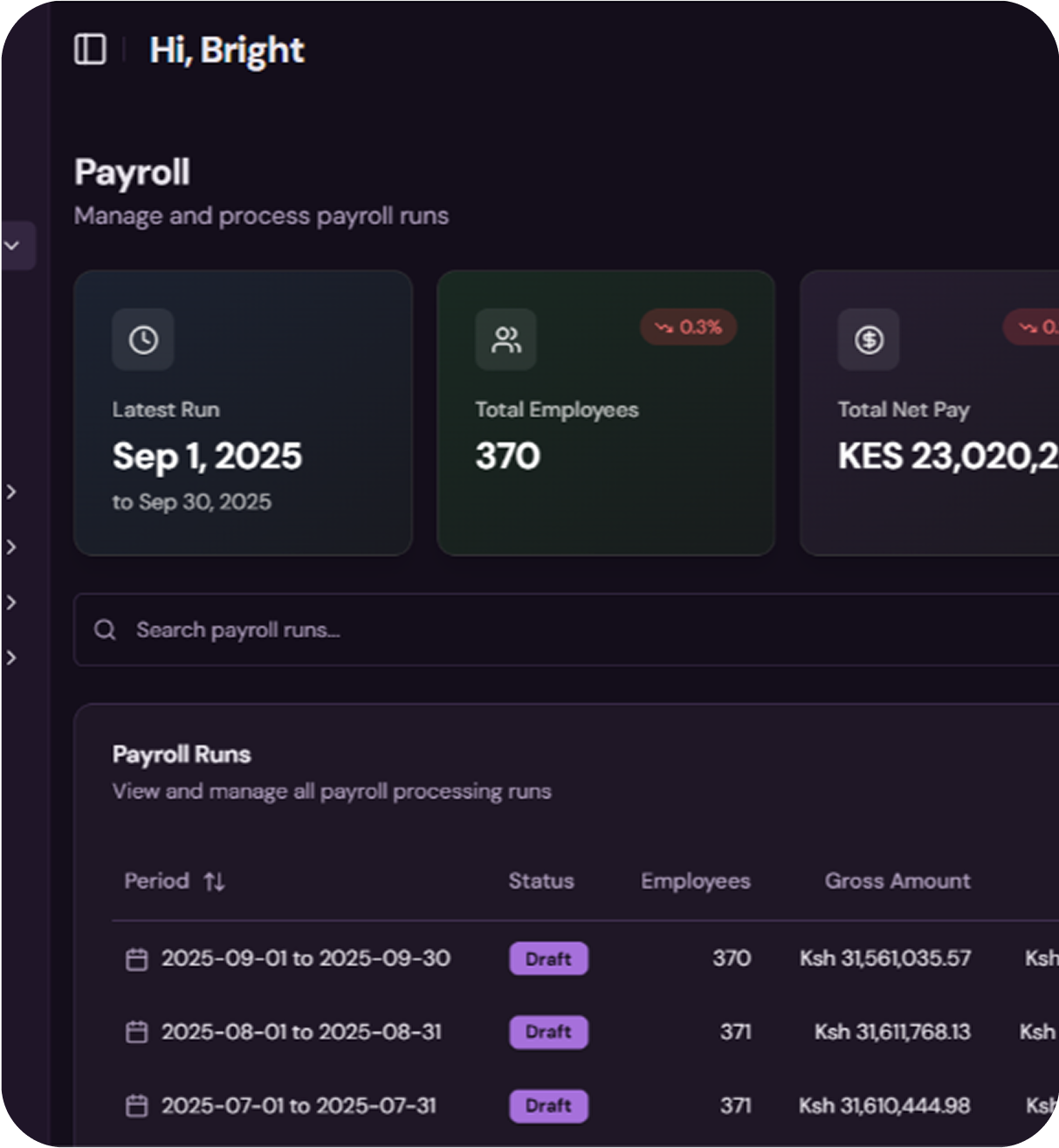Expand the bottommost right-pointing chevron in sidebar
The width and height of the screenshot is (1059, 1148).
11,657
